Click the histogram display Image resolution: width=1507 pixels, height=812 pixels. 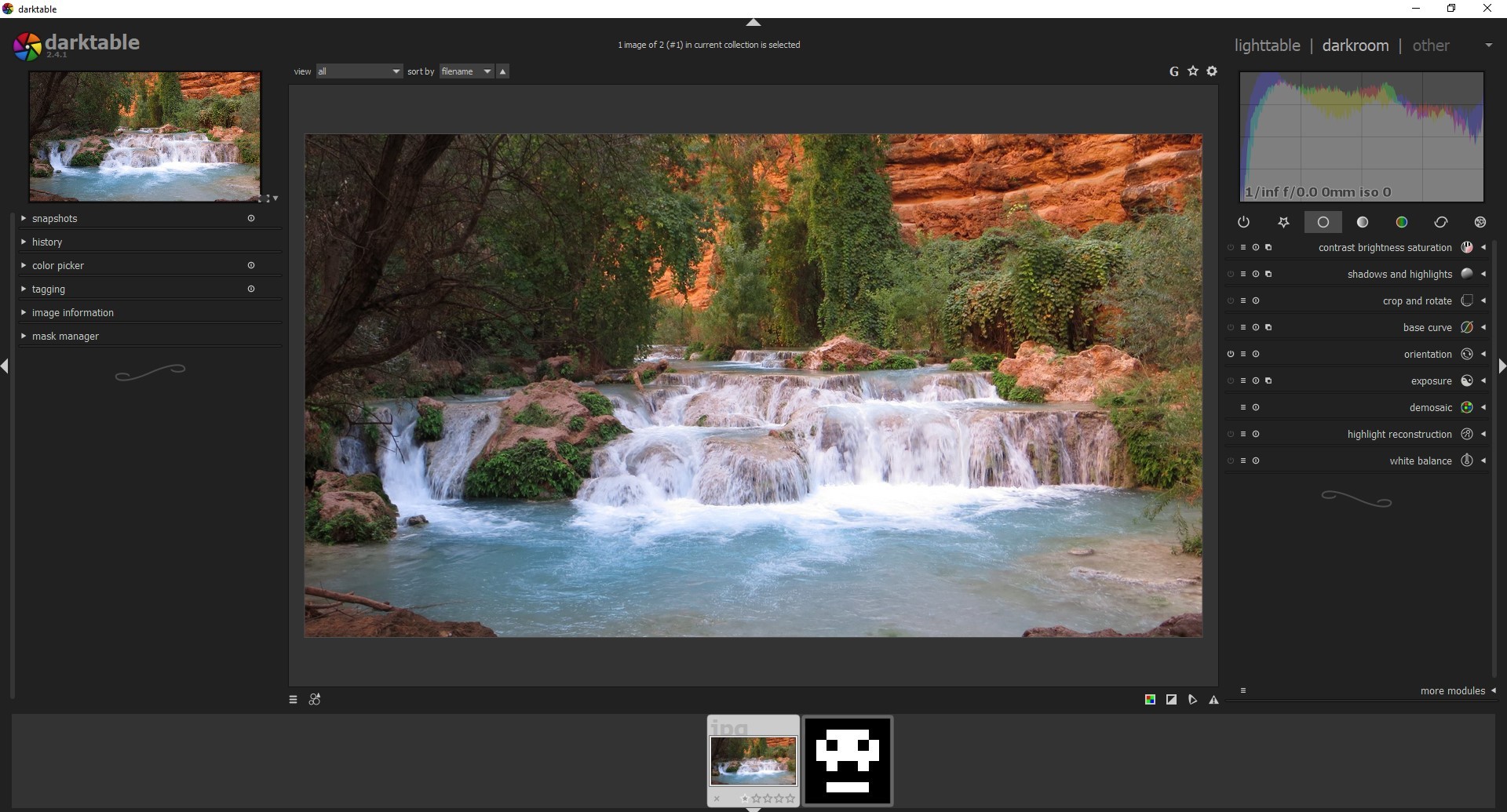tap(1362, 137)
